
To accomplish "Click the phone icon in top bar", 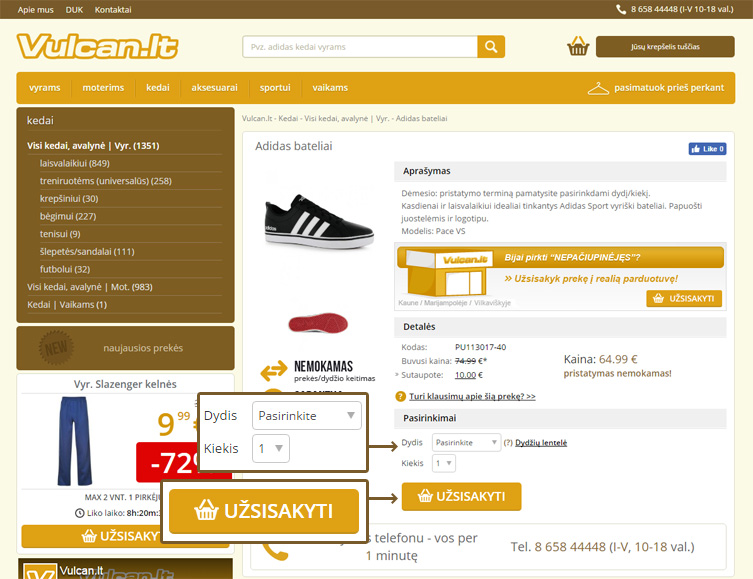I will (x=621, y=9).
